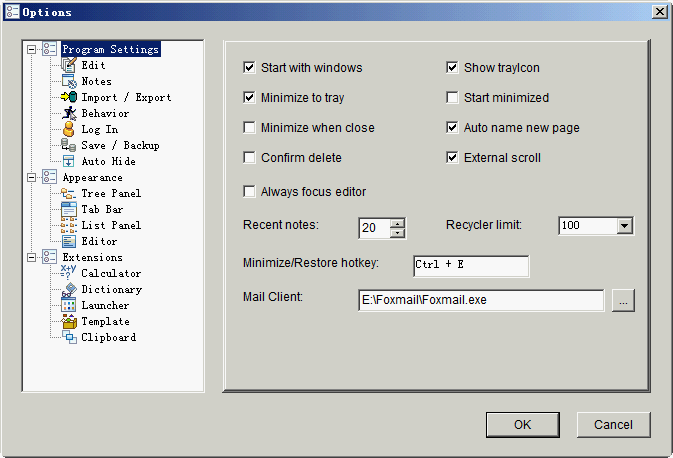Open the Recycler limit dropdown
The image size is (673, 458).
pos(624,226)
